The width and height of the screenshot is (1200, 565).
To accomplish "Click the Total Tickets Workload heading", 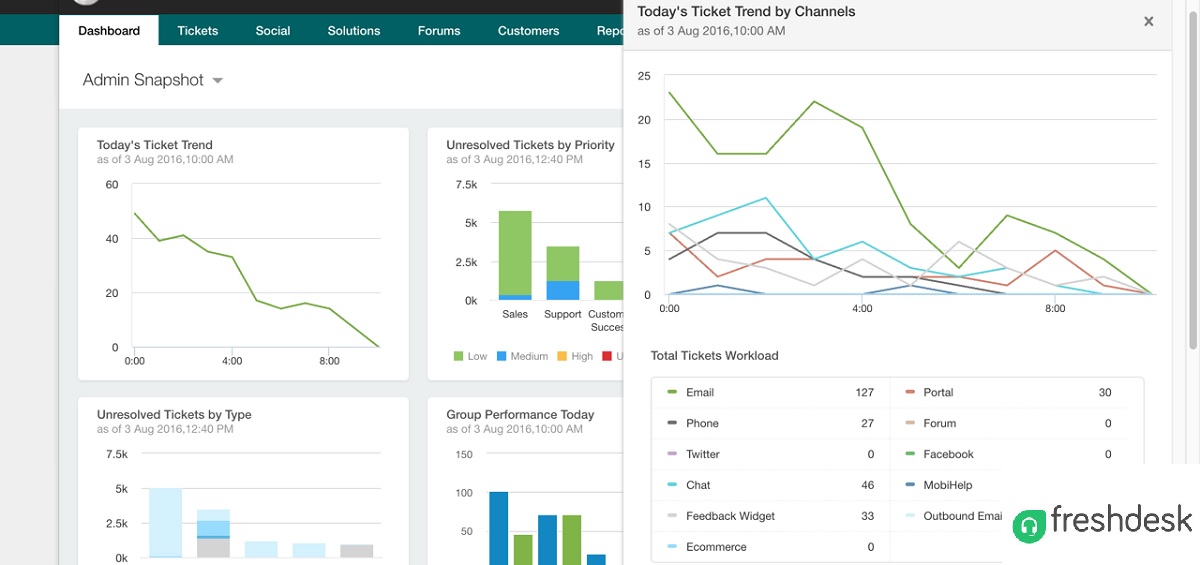I will (714, 355).
